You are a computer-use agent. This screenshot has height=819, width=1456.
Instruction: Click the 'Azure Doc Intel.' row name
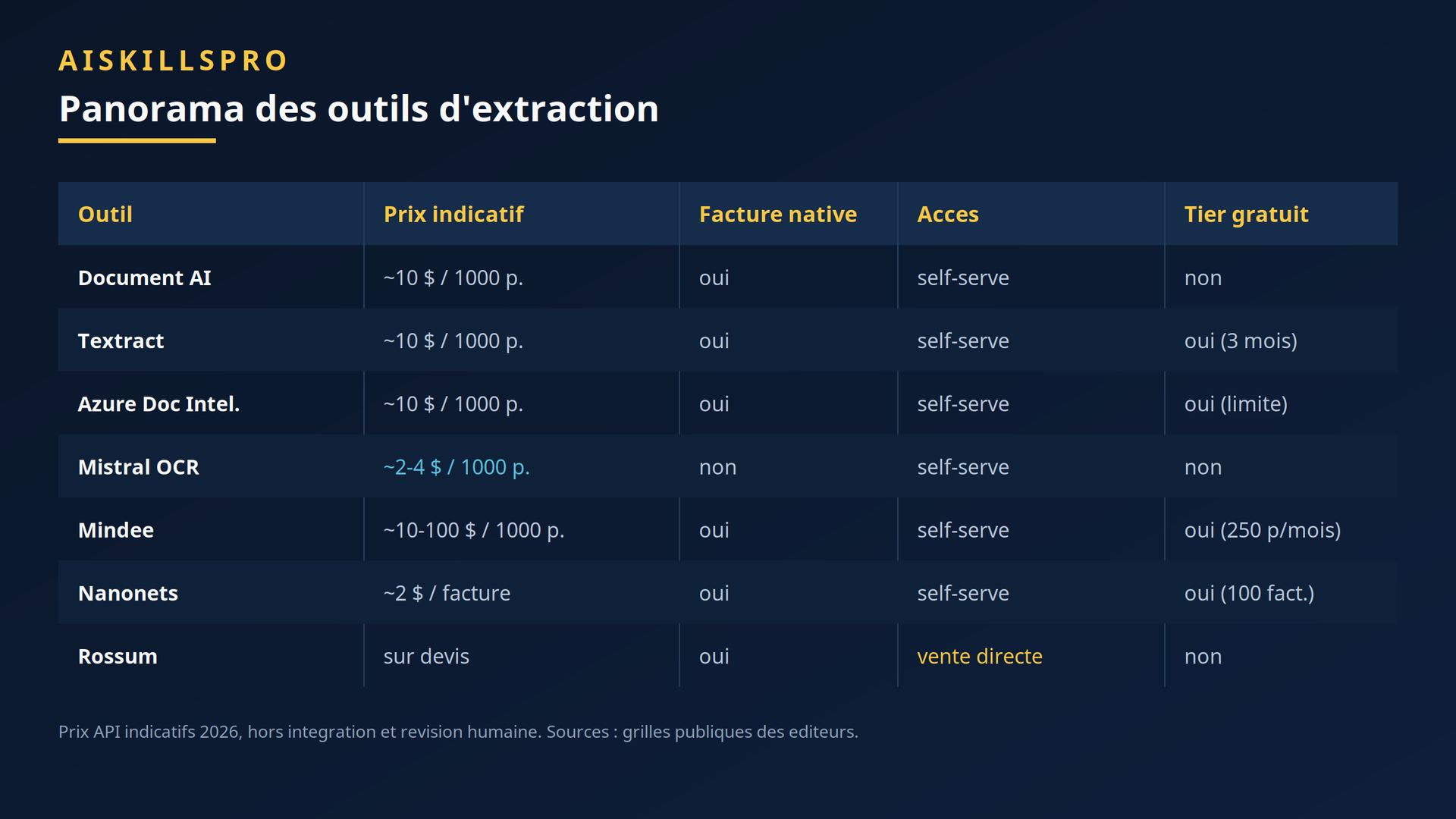tap(159, 403)
